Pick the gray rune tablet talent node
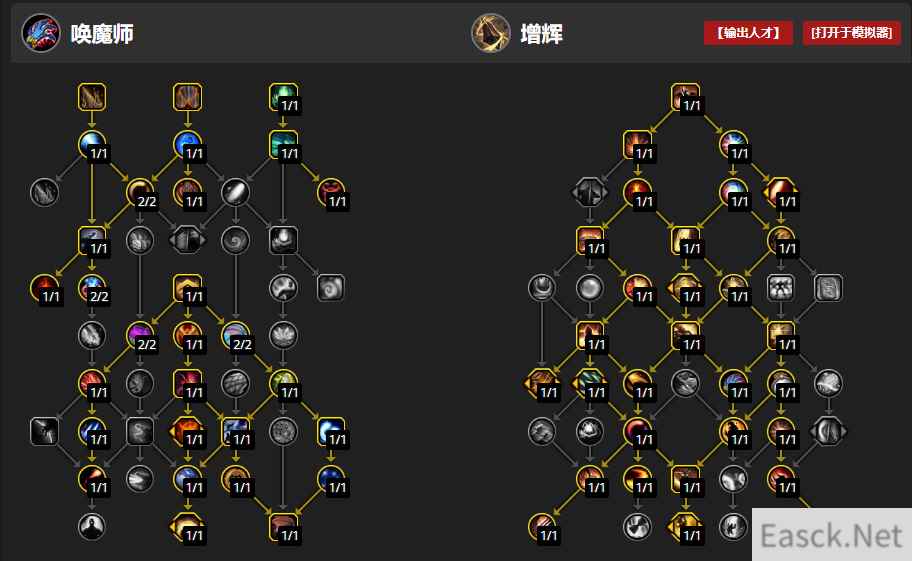 point(828,288)
